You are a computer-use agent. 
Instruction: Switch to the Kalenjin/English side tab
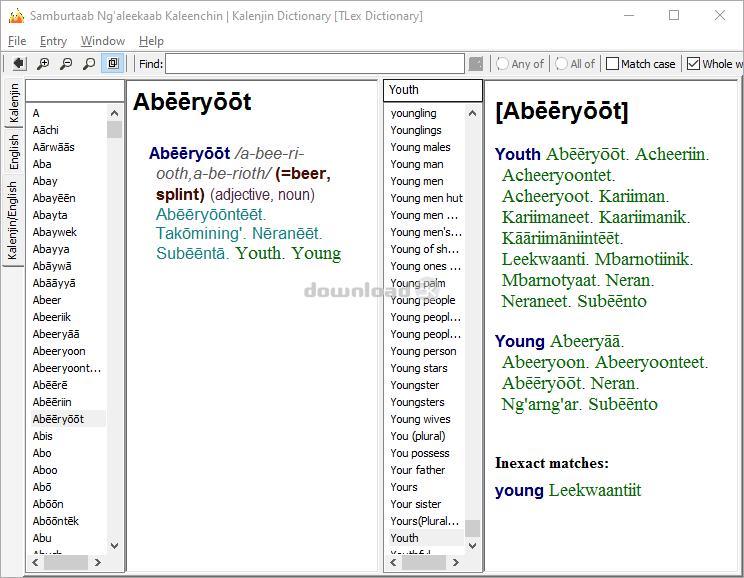tap(13, 220)
